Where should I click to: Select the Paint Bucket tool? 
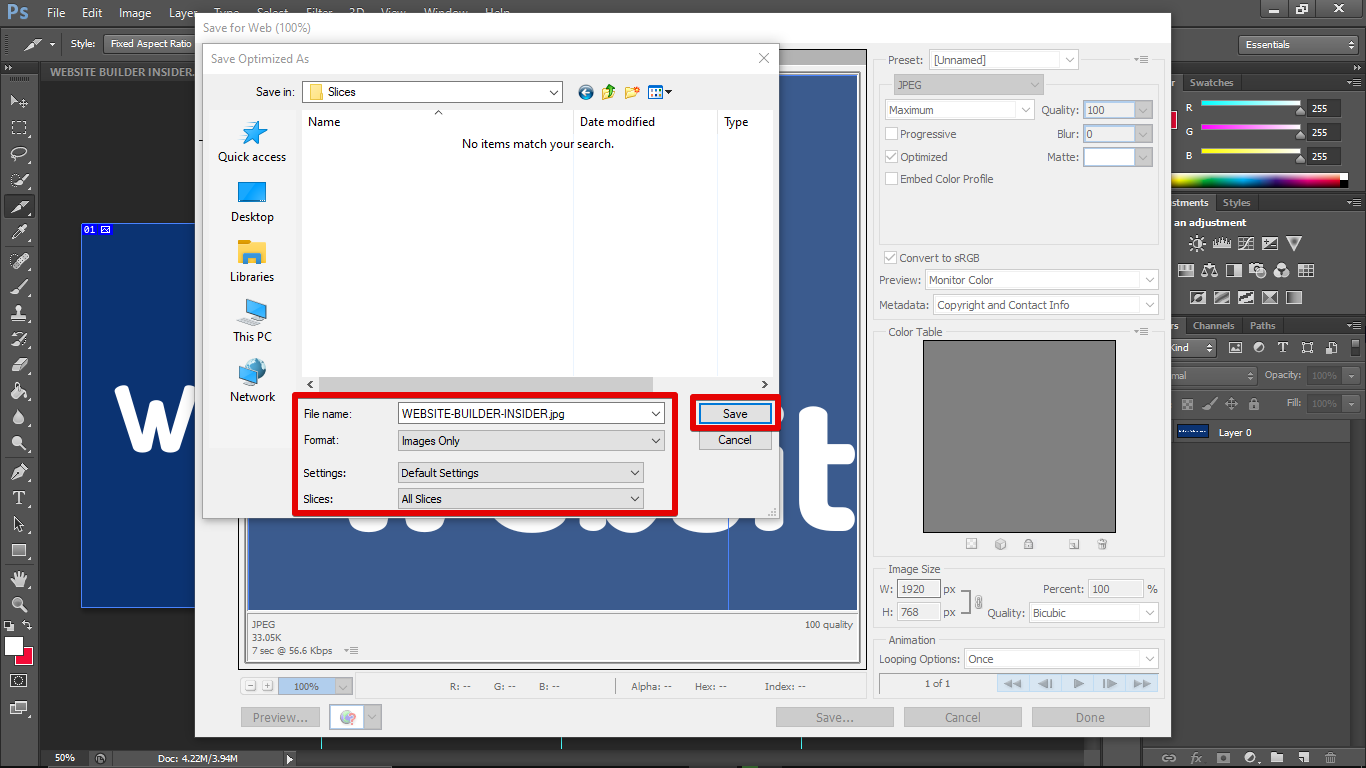coord(19,391)
